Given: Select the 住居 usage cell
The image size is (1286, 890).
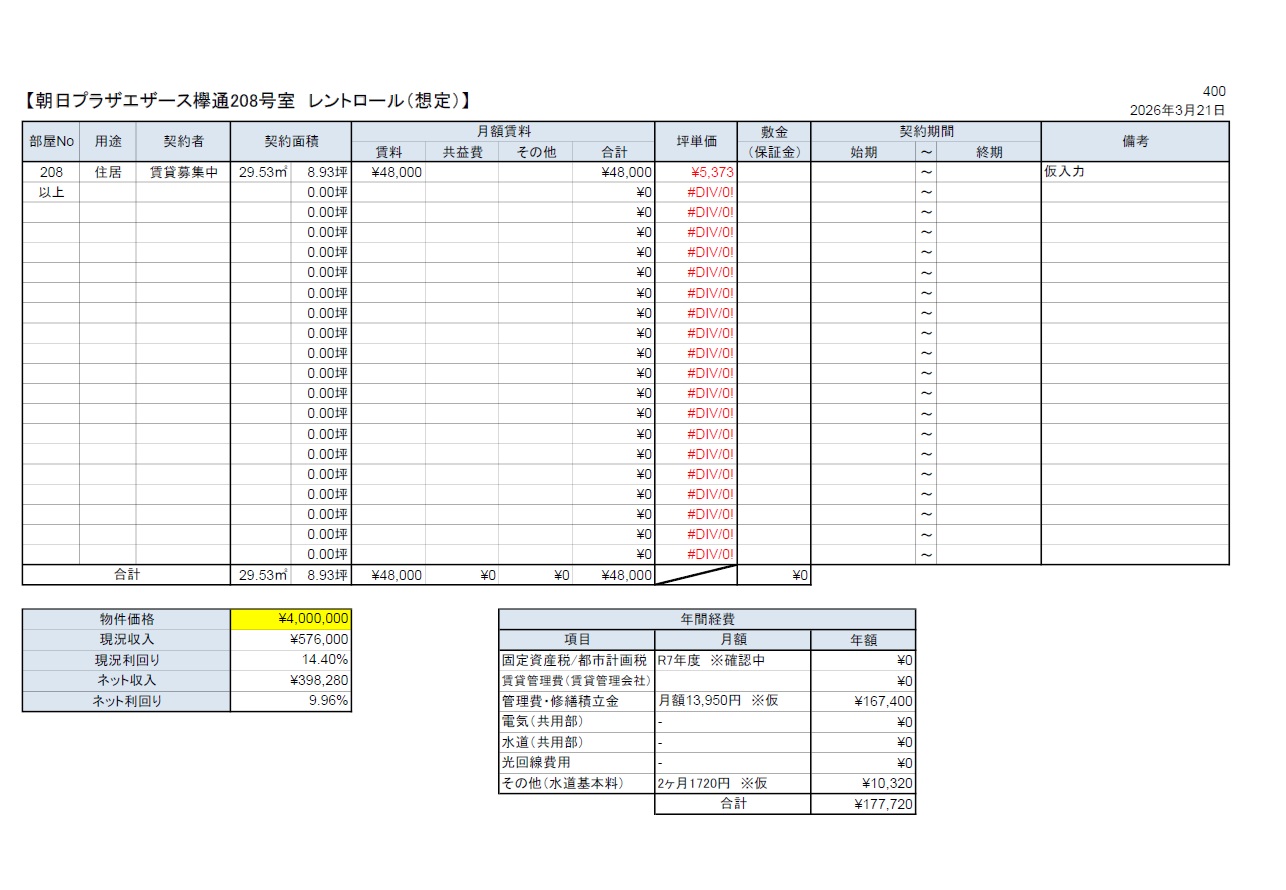Looking at the screenshot, I should tap(108, 172).
